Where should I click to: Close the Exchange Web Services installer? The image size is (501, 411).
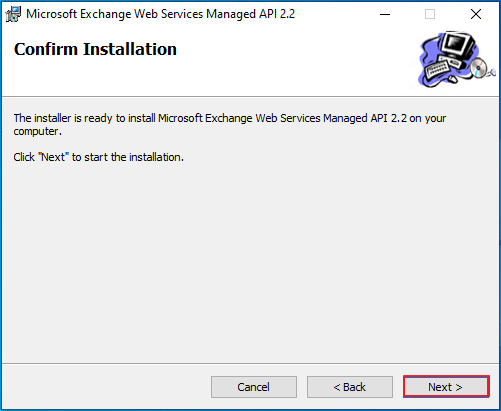(476, 14)
